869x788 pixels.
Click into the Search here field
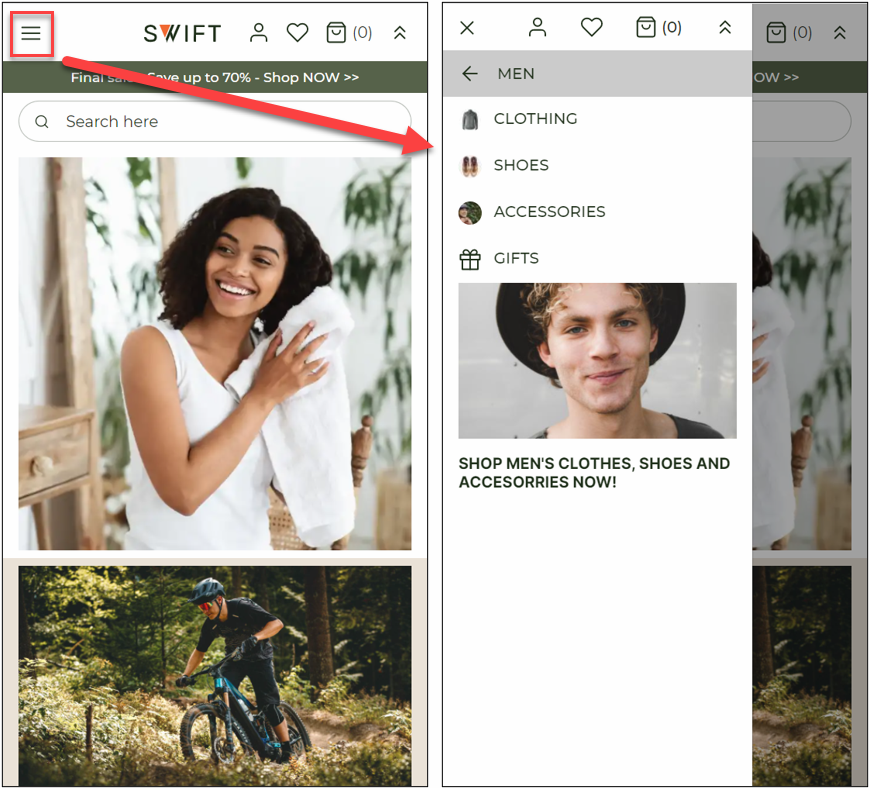click(x=215, y=122)
